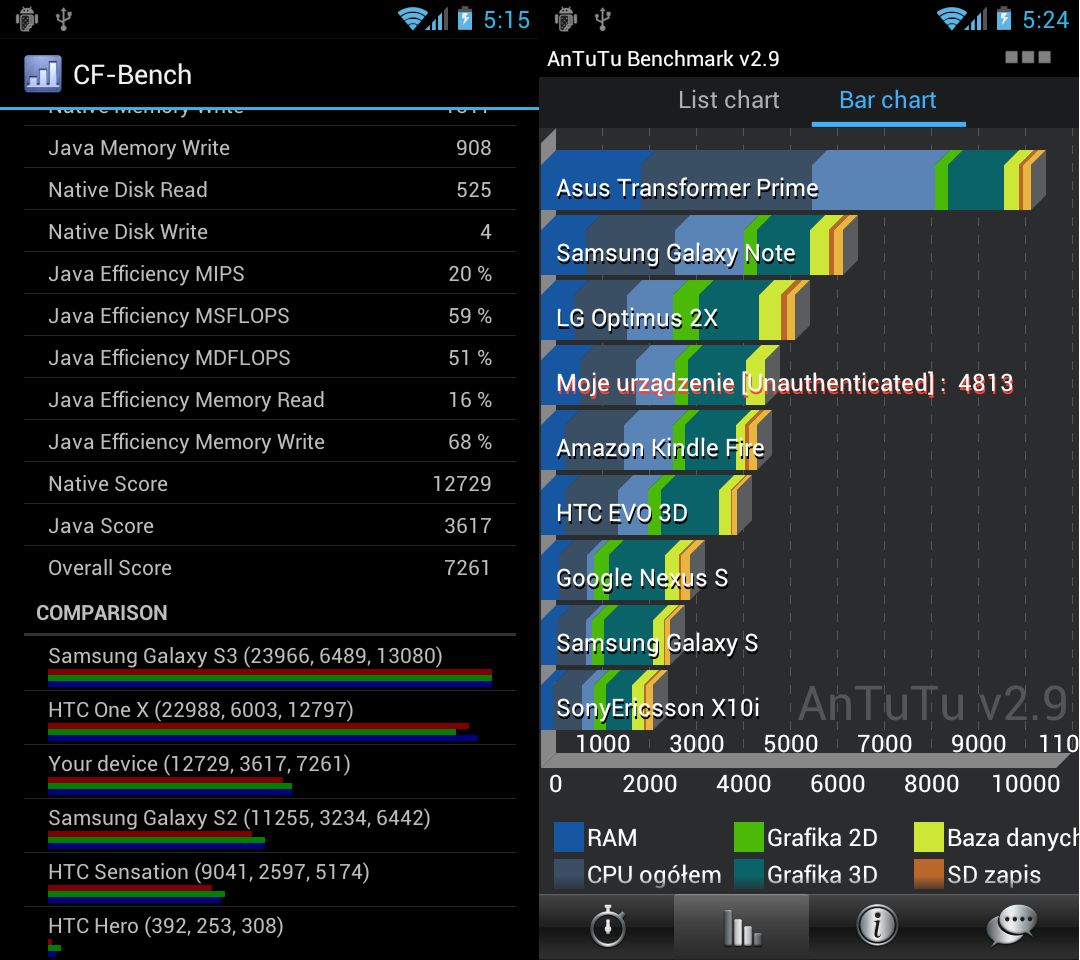The image size is (1080, 960).
Task: Tap the Wi-Fi icon in AnTuTu status bar
Action: [x=951, y=19]
